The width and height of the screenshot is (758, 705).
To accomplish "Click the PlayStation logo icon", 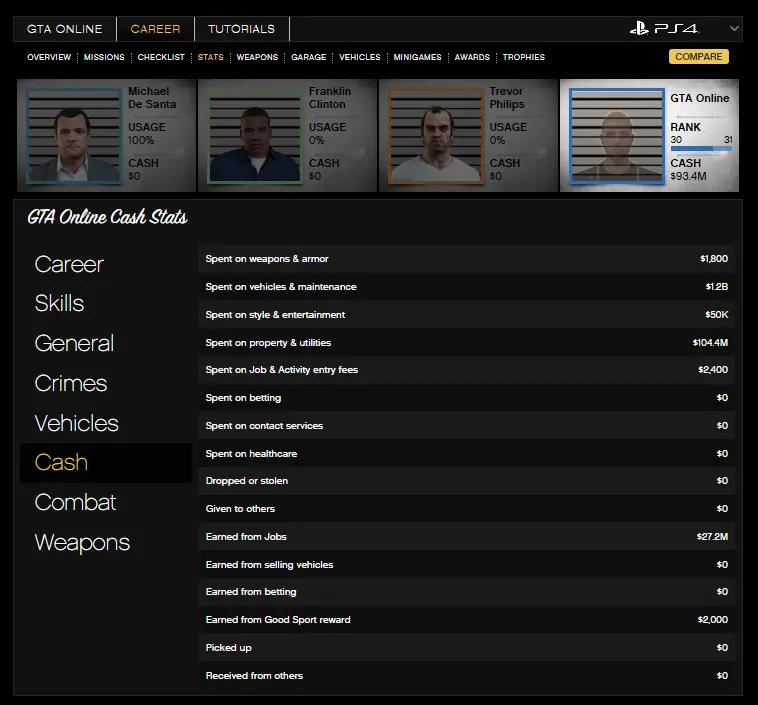I will [639, 29].
